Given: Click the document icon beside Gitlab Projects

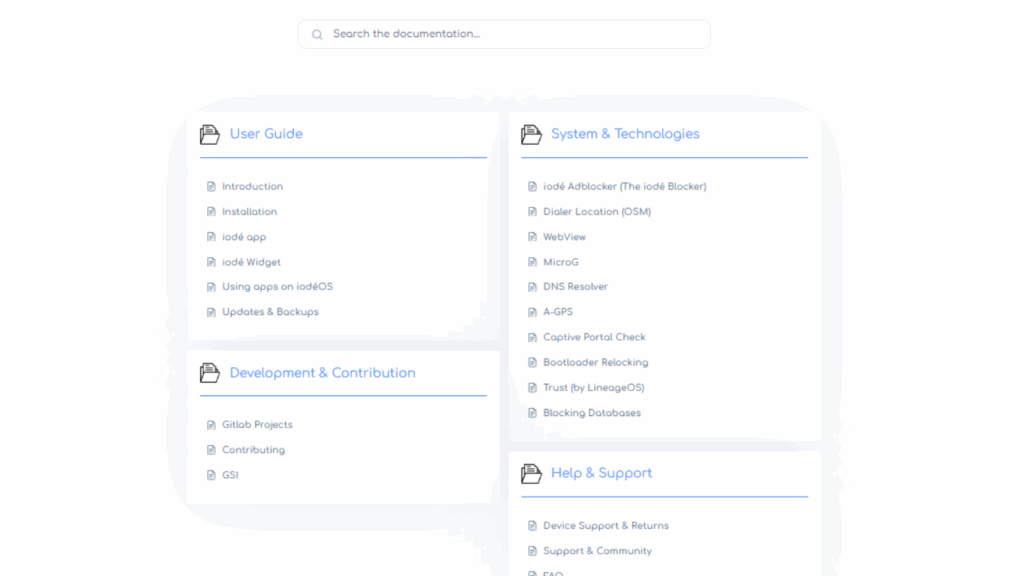Looking at the screenshot, I should click(211, 425).
